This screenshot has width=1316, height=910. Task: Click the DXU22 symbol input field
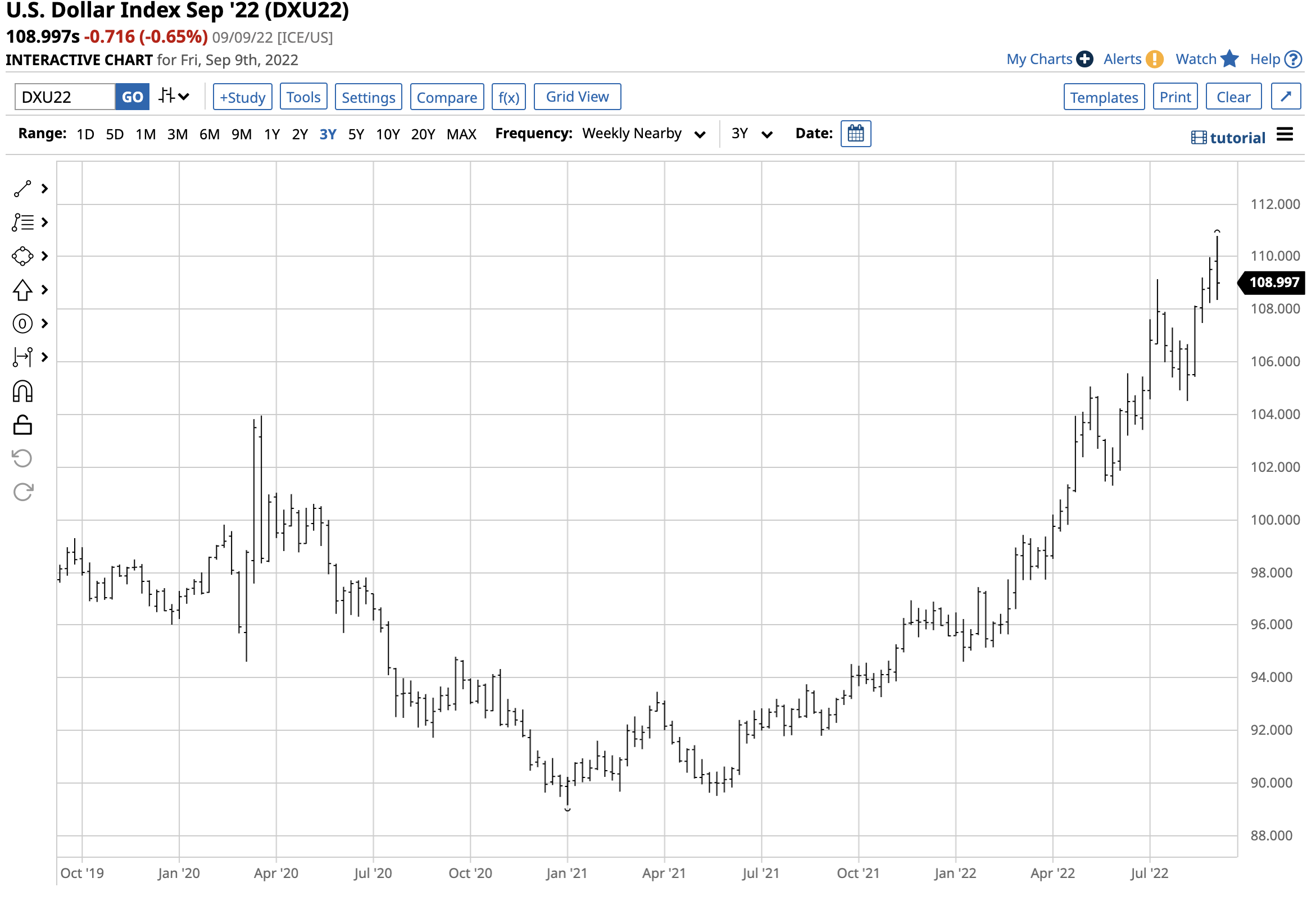tap(65, 97)
